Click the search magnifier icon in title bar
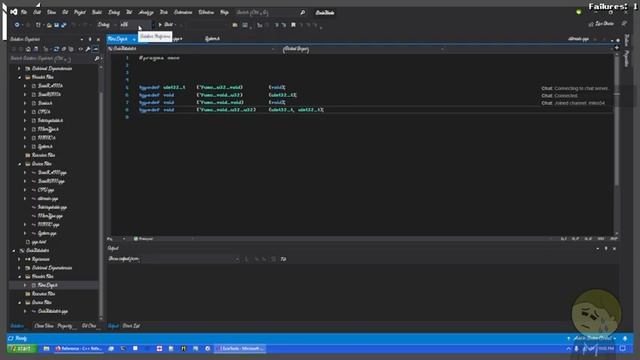 tap(302, 13)
